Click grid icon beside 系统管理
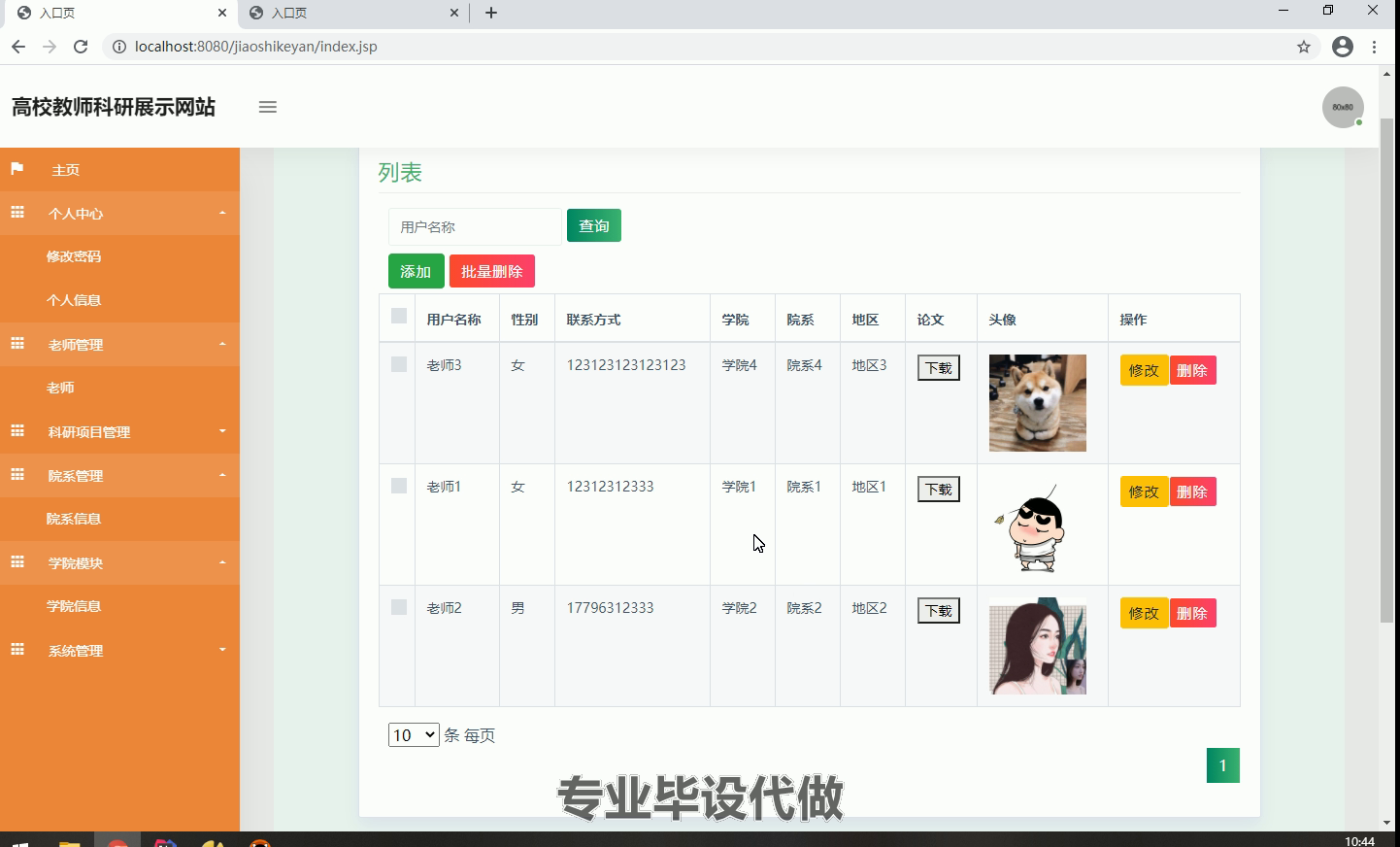Image resolution: width=1400 pixels, height=847 pixels. tap(17, 649)
